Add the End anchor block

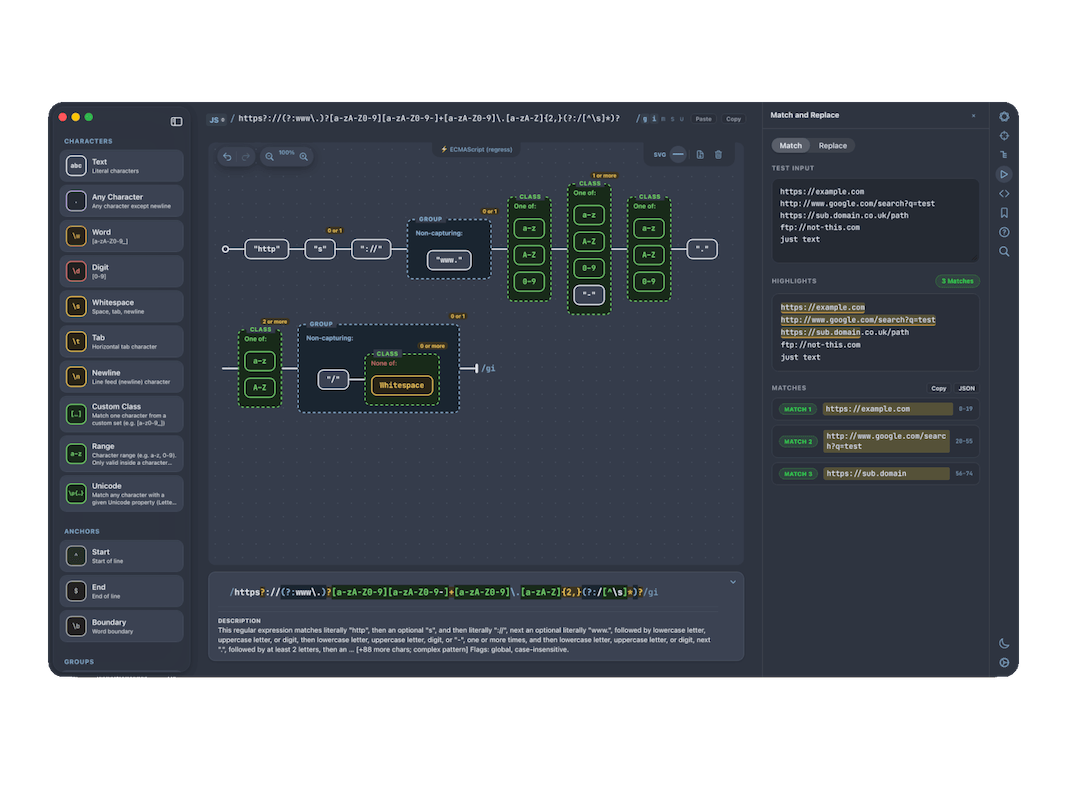point(122,591)
